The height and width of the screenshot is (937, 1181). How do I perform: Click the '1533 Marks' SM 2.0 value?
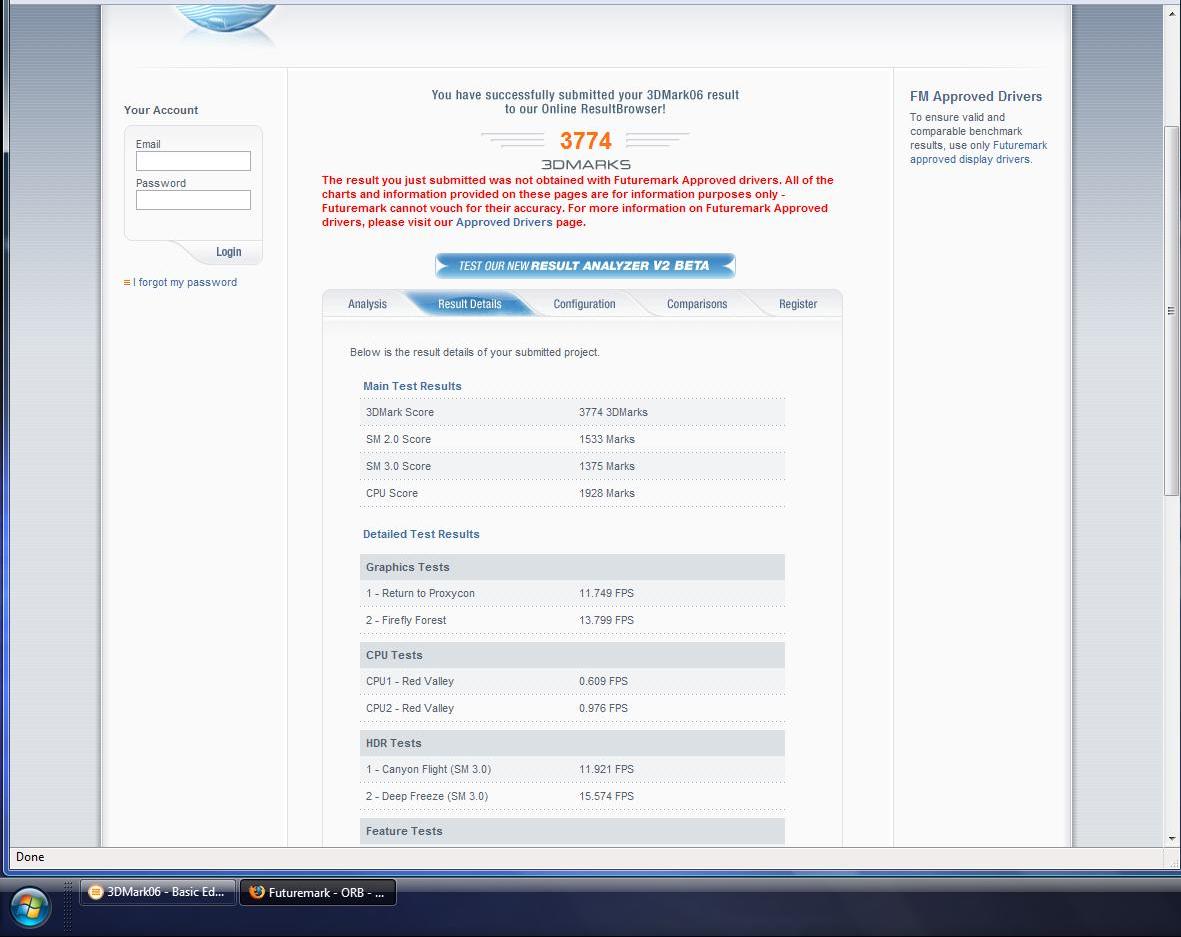[606, 439]
